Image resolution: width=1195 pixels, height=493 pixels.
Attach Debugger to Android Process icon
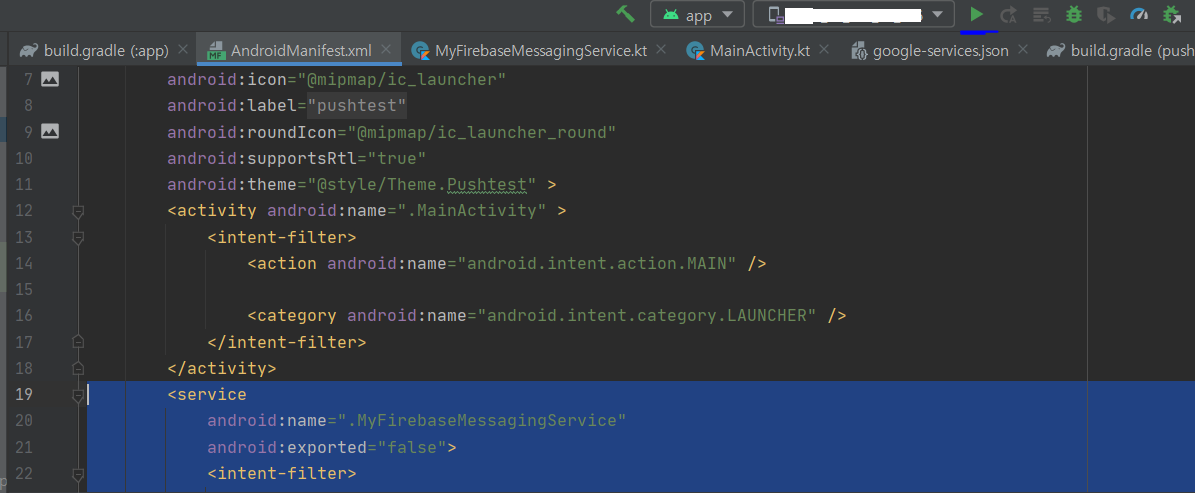[1171, 14]
